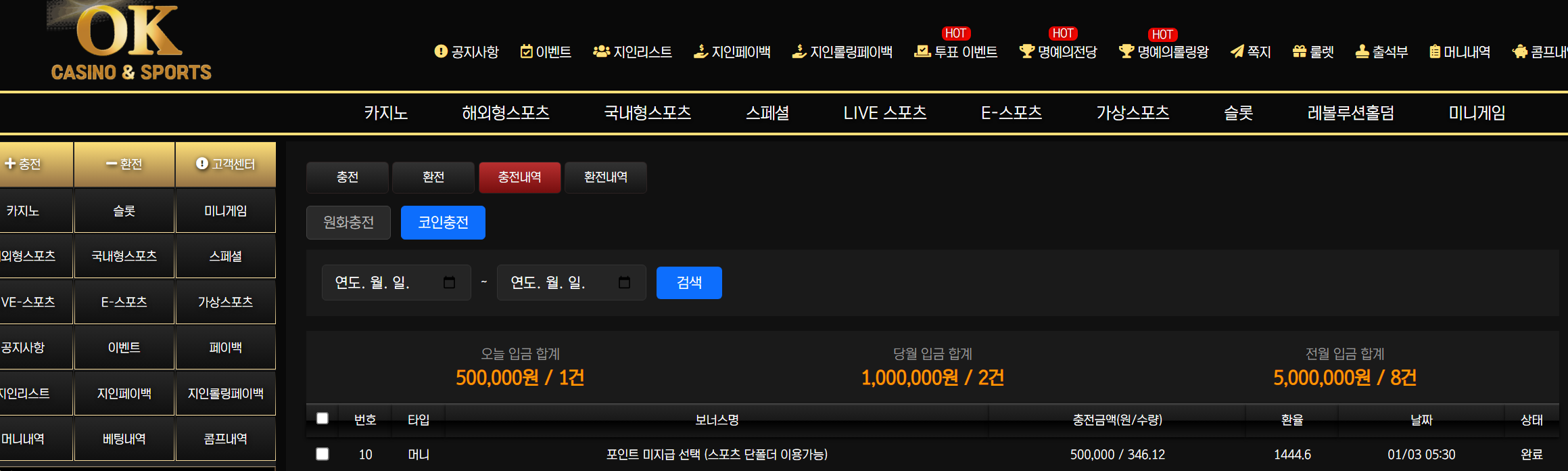Open the 공지사항 notice icon link

[x=441, y=51]
